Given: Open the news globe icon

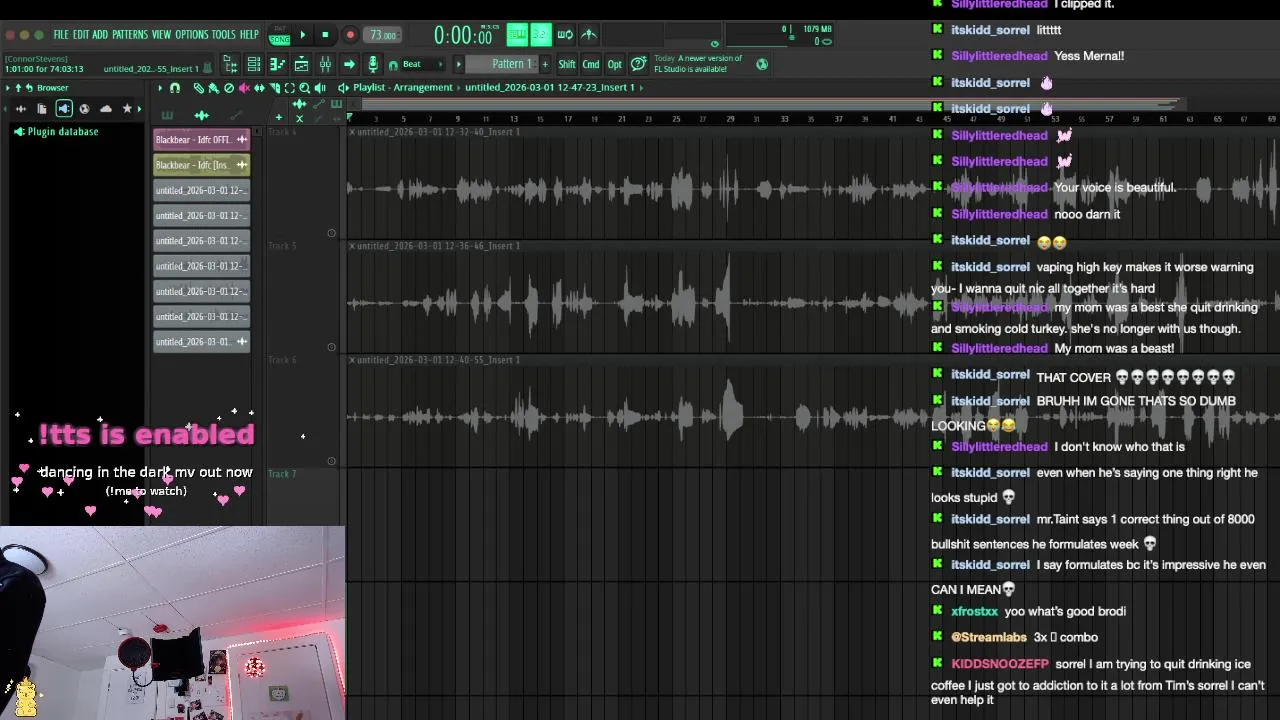Looking at the screenshot, I should [x=762, y=64].
